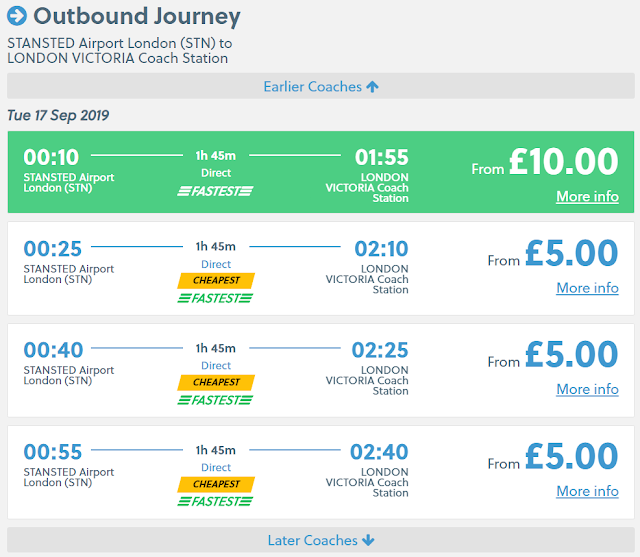
Task: Select the £10.00 fare on green card
Action: click(x=563, y=162)
